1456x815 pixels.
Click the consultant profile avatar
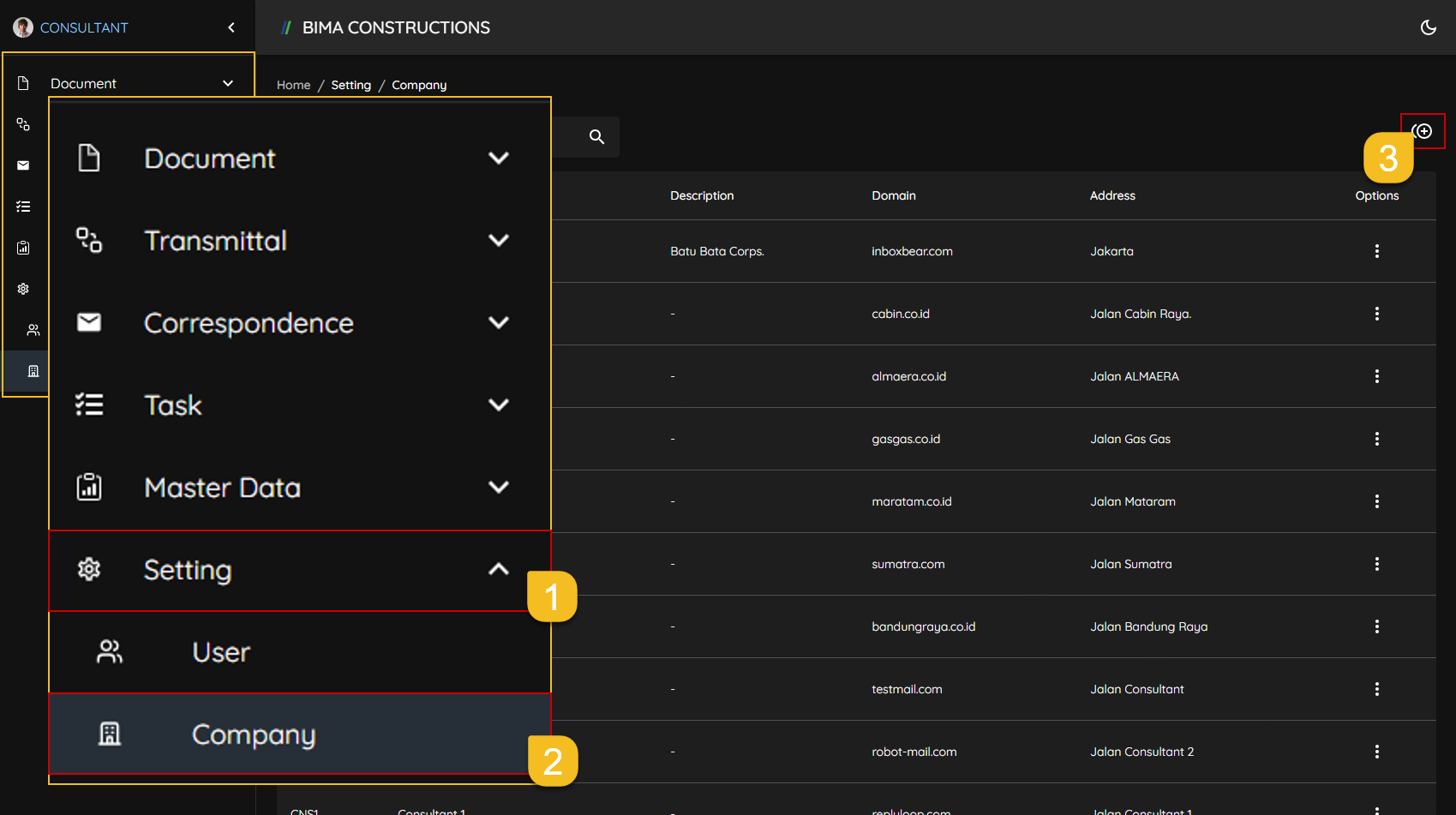tap(23, 27)
